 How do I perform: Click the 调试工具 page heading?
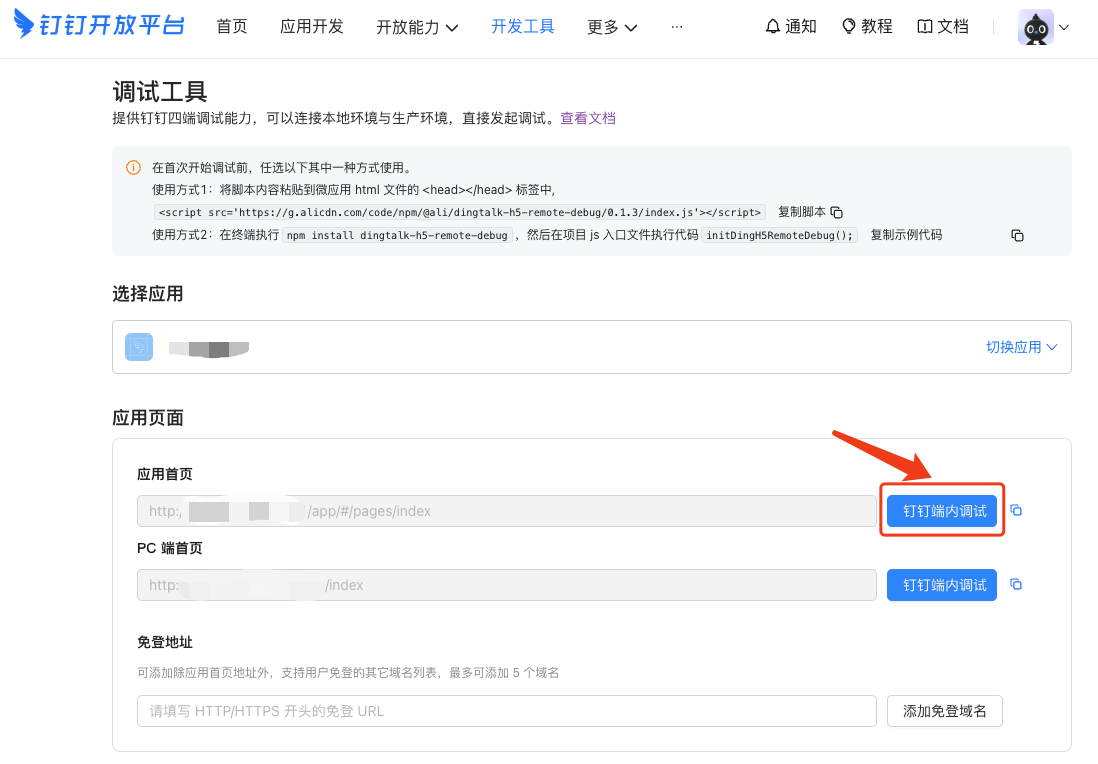tap(160, 92)
